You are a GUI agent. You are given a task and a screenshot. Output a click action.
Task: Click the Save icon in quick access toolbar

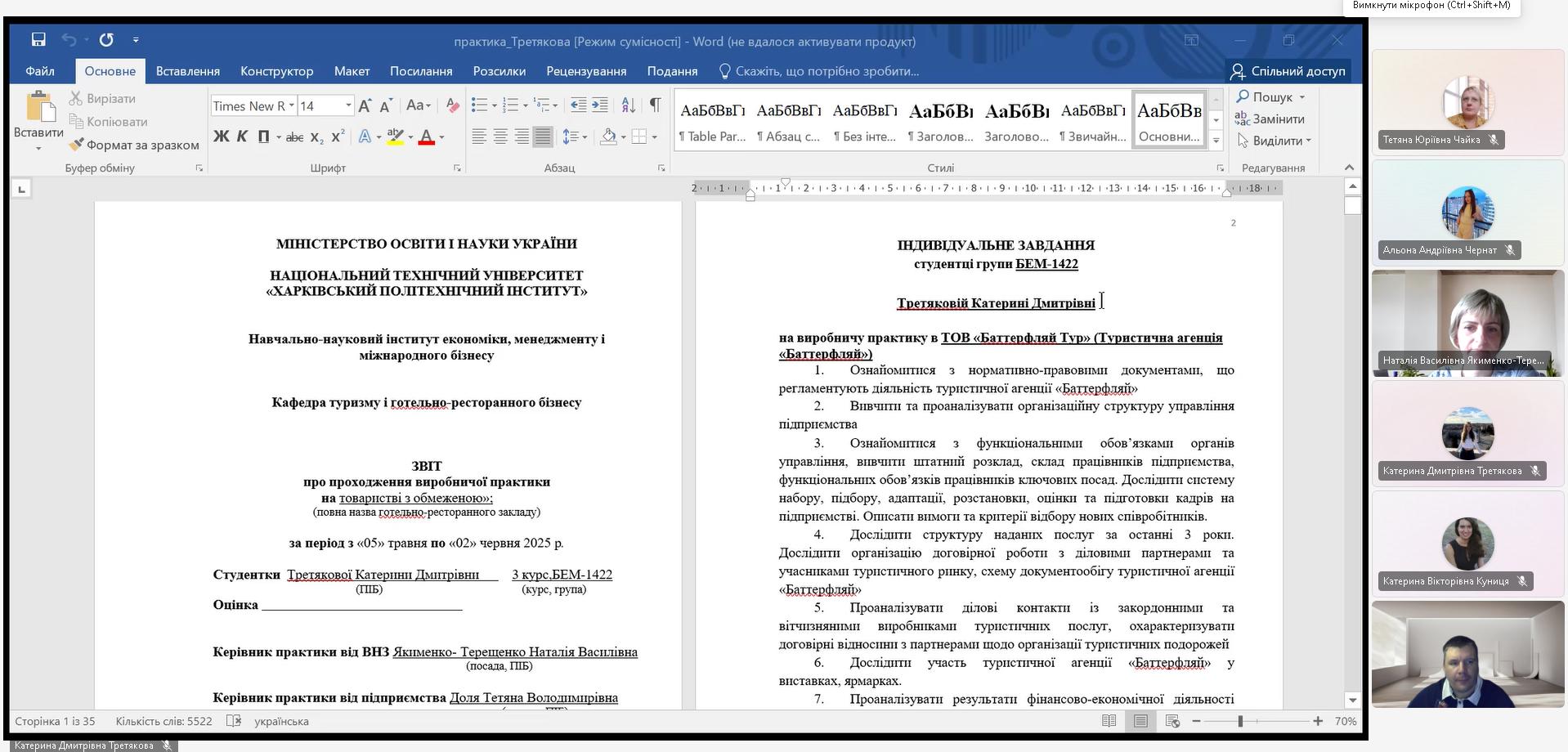click(x=38, y=40)
